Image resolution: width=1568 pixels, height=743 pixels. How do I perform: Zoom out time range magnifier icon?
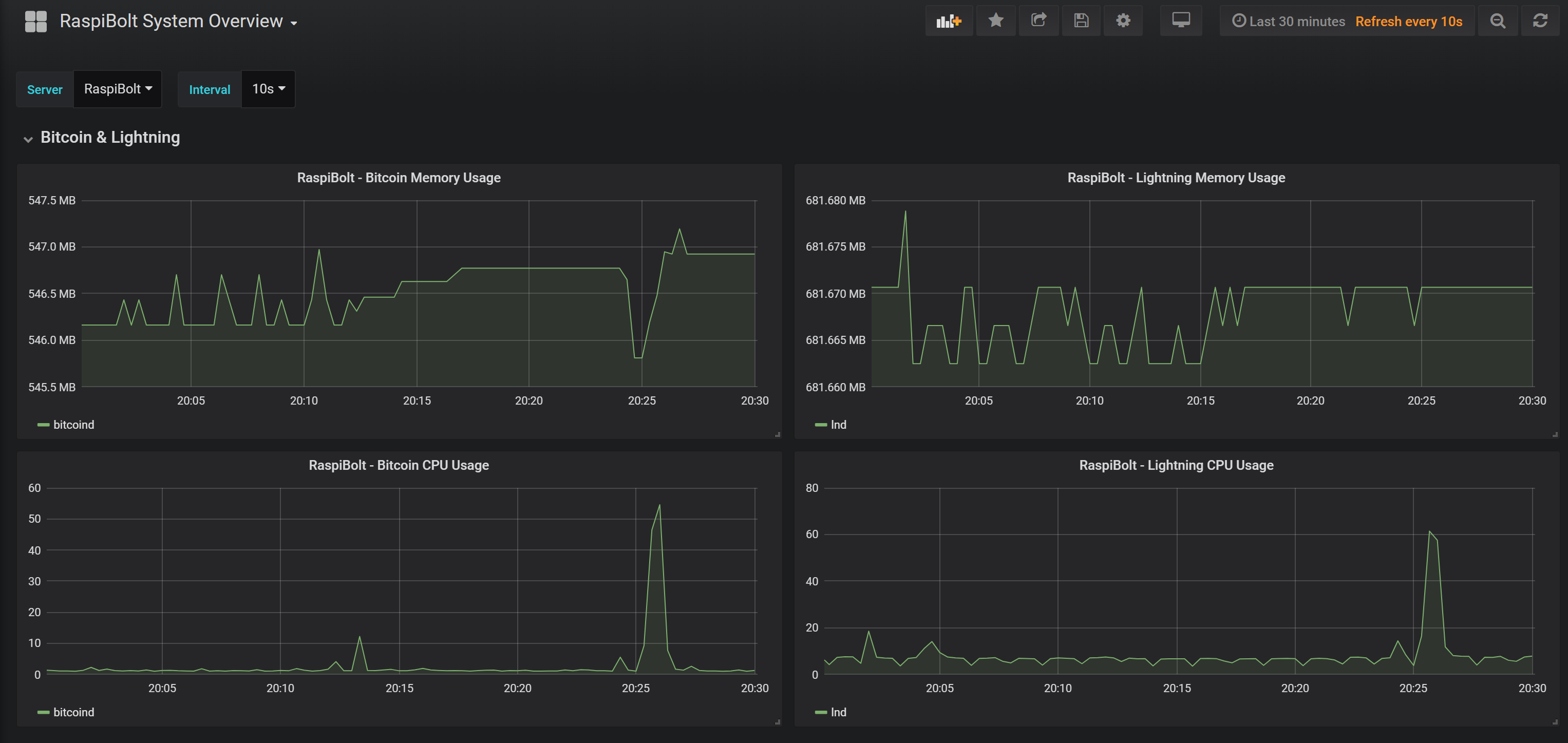coord(1498,21)
